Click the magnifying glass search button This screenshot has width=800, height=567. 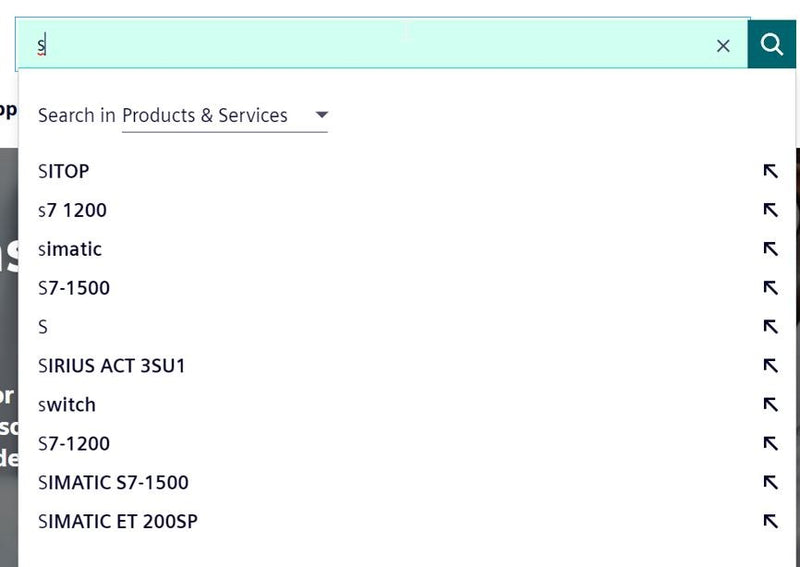point(771,44)
